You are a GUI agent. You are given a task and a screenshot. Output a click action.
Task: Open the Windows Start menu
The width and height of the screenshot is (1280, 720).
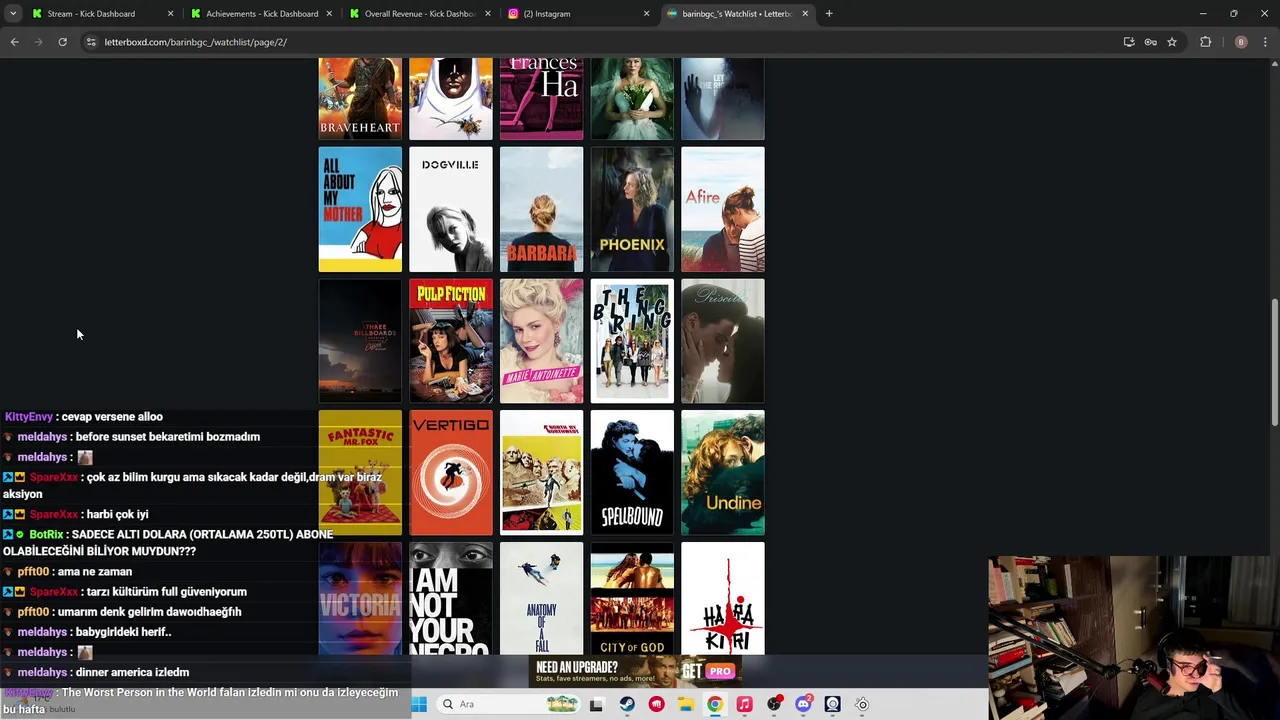[x=419, y=704]
